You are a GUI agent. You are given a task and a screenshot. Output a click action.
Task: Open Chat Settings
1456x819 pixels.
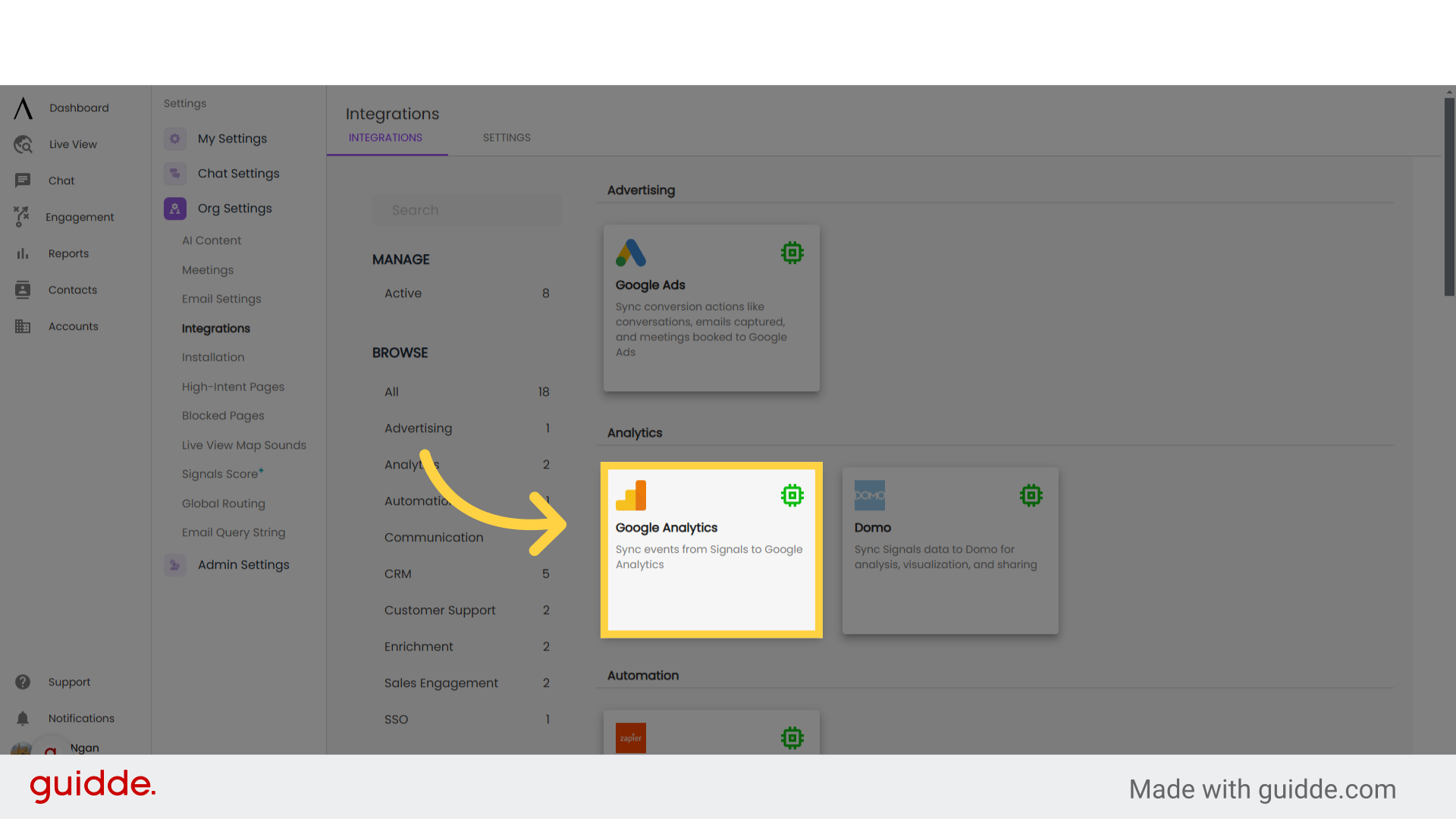tap(238, 174)
